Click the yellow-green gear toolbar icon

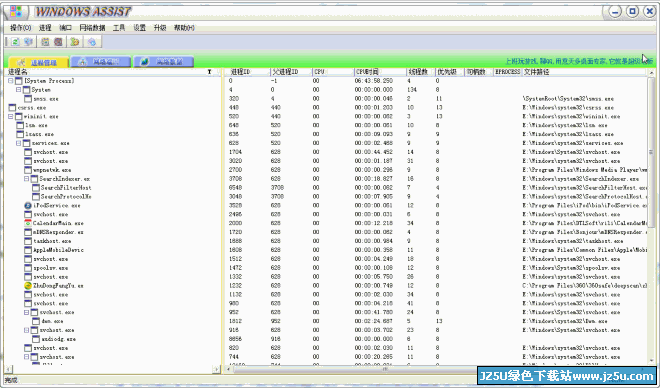75,42
